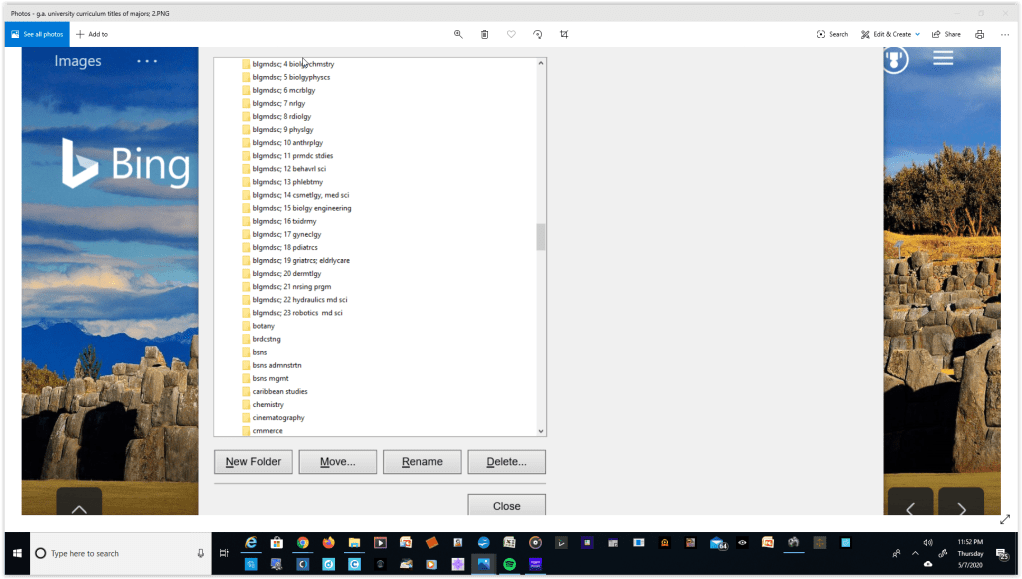Open the crop tool
The height and width of the screenshot is (579, 1022).
[564, 34]
